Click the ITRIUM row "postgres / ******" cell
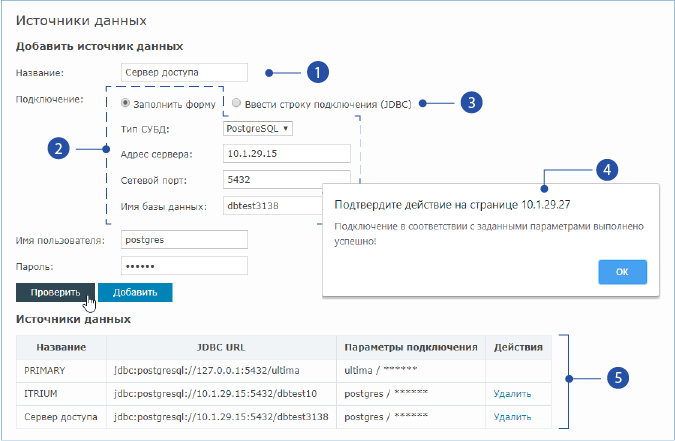 click(x=411, y=394)
